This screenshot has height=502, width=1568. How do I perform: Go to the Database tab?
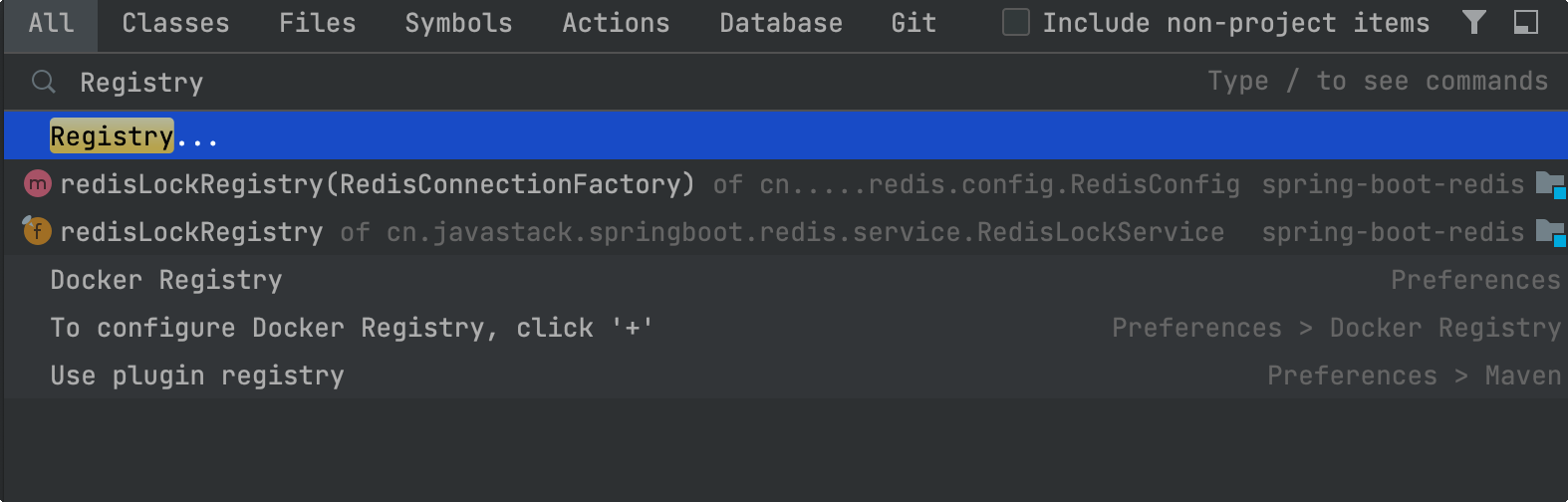[x=781, y=23]
